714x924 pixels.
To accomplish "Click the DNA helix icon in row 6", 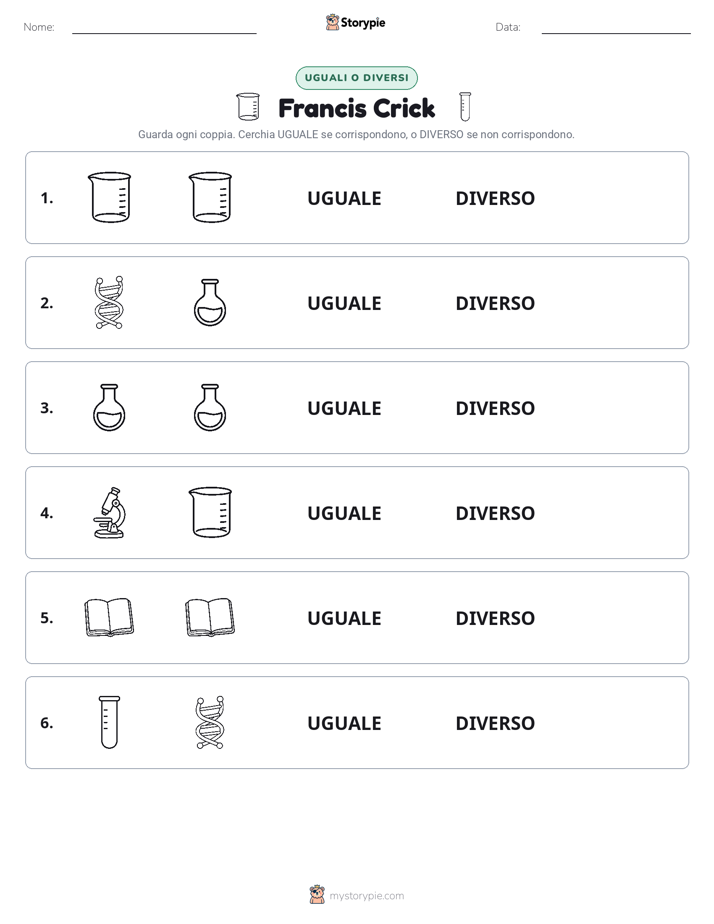I will click(210, 722).
